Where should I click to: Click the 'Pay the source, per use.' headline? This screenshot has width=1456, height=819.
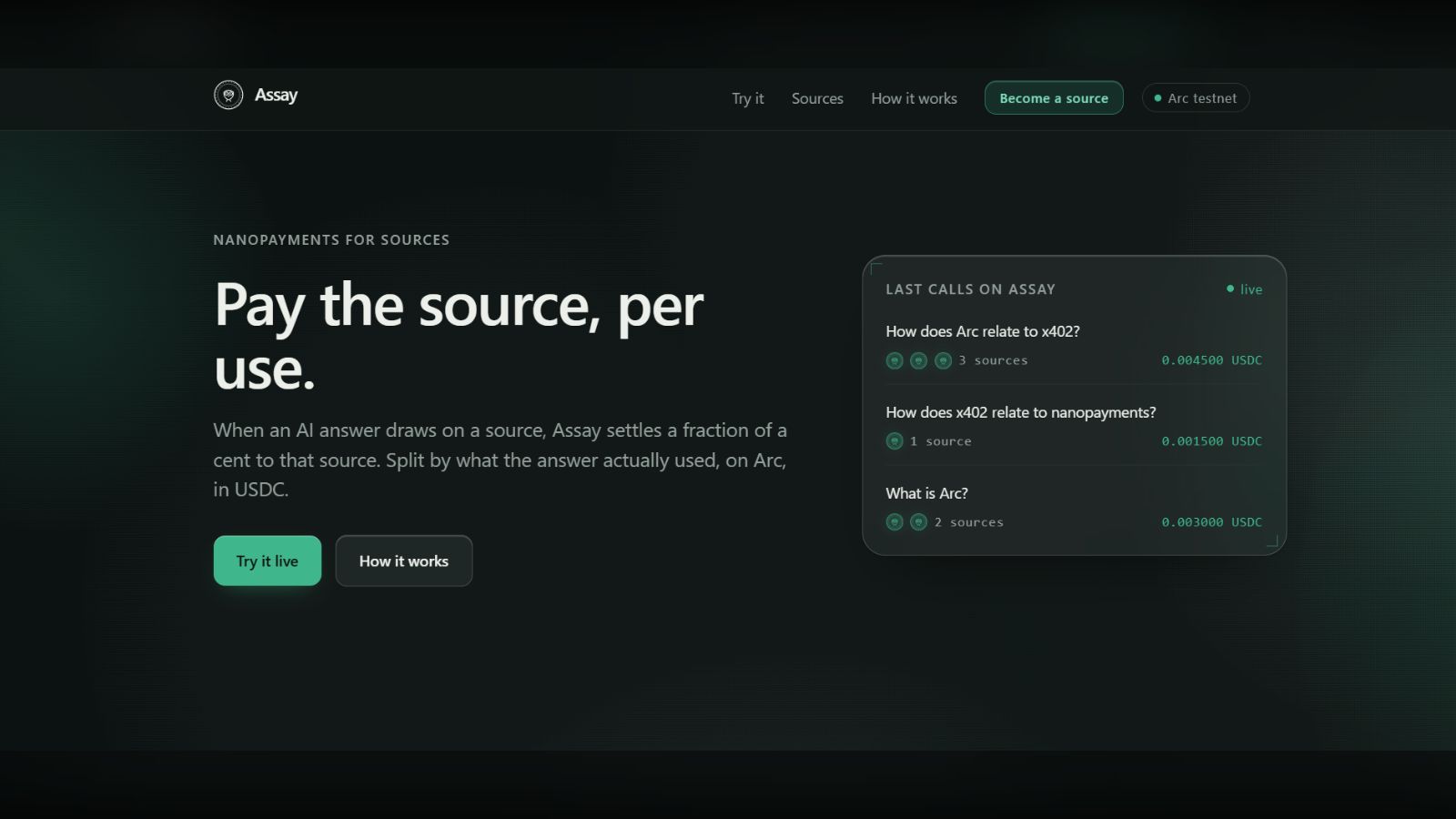coord(459,336)
